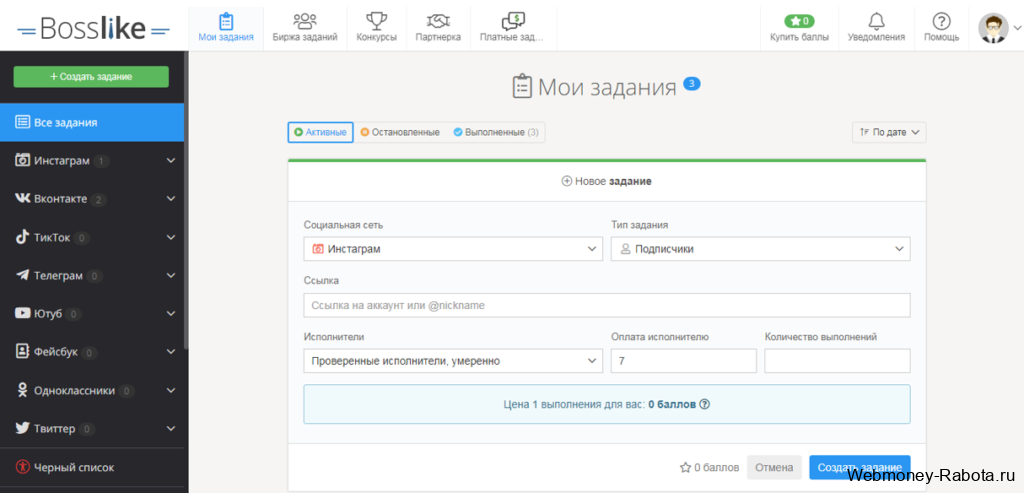Screen dimensions: 1024x493
Task: Open Уведомления bell icon
Action: 876,21
